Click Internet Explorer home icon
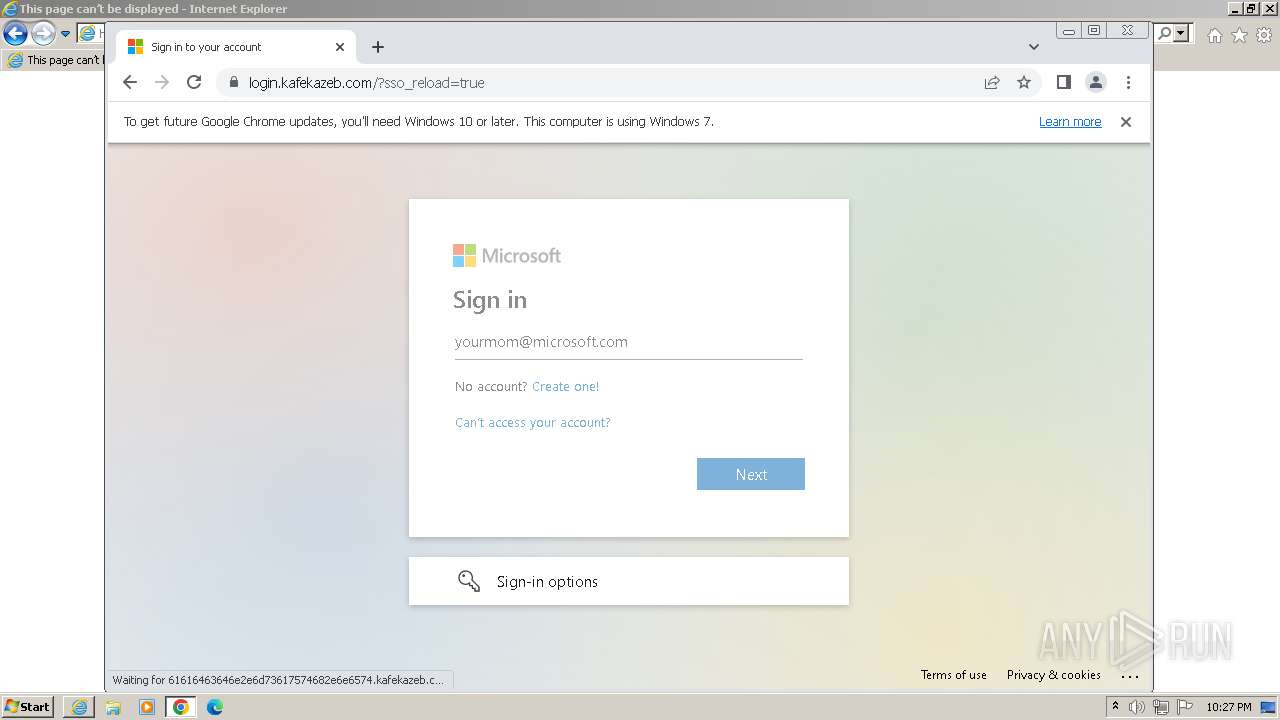Image resolution: width=1280 pixels, height=720 pixels. pos(1215,35)
